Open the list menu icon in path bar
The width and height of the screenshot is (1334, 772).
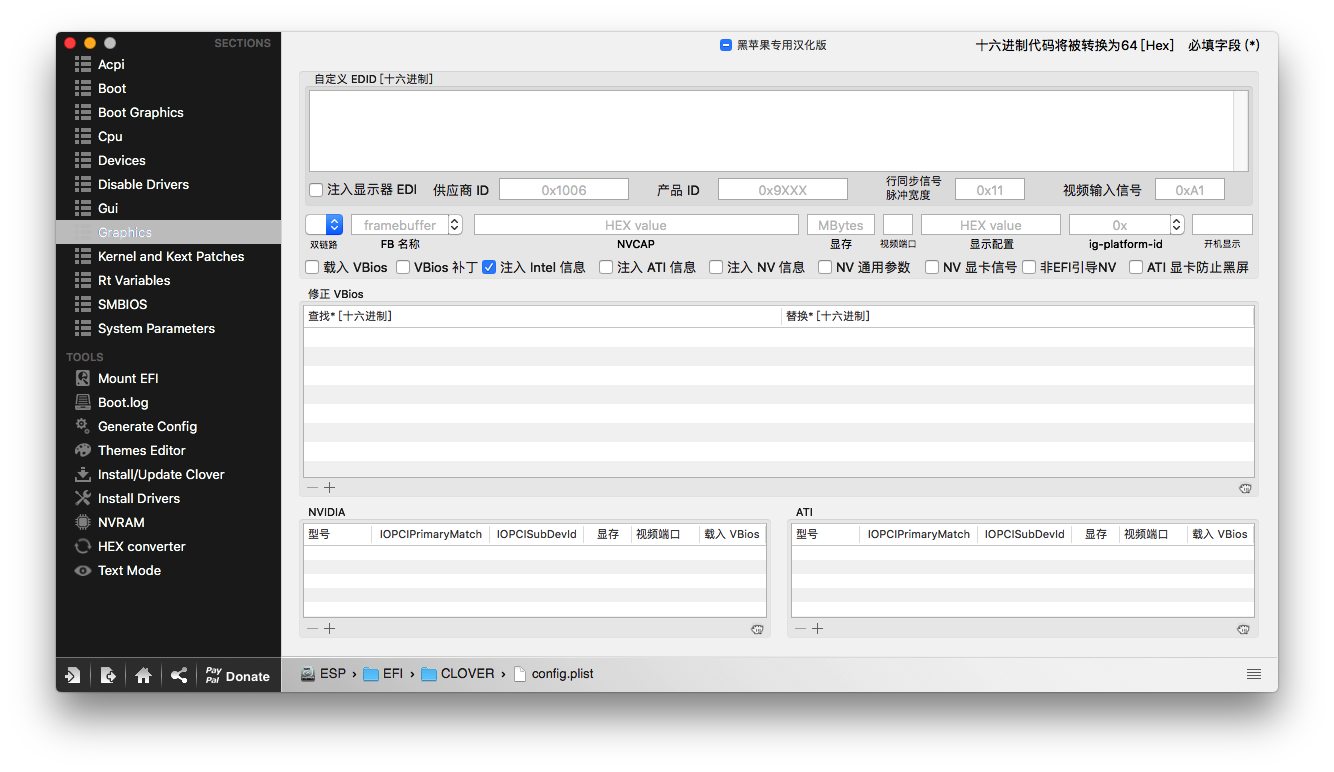point(1254,674)
